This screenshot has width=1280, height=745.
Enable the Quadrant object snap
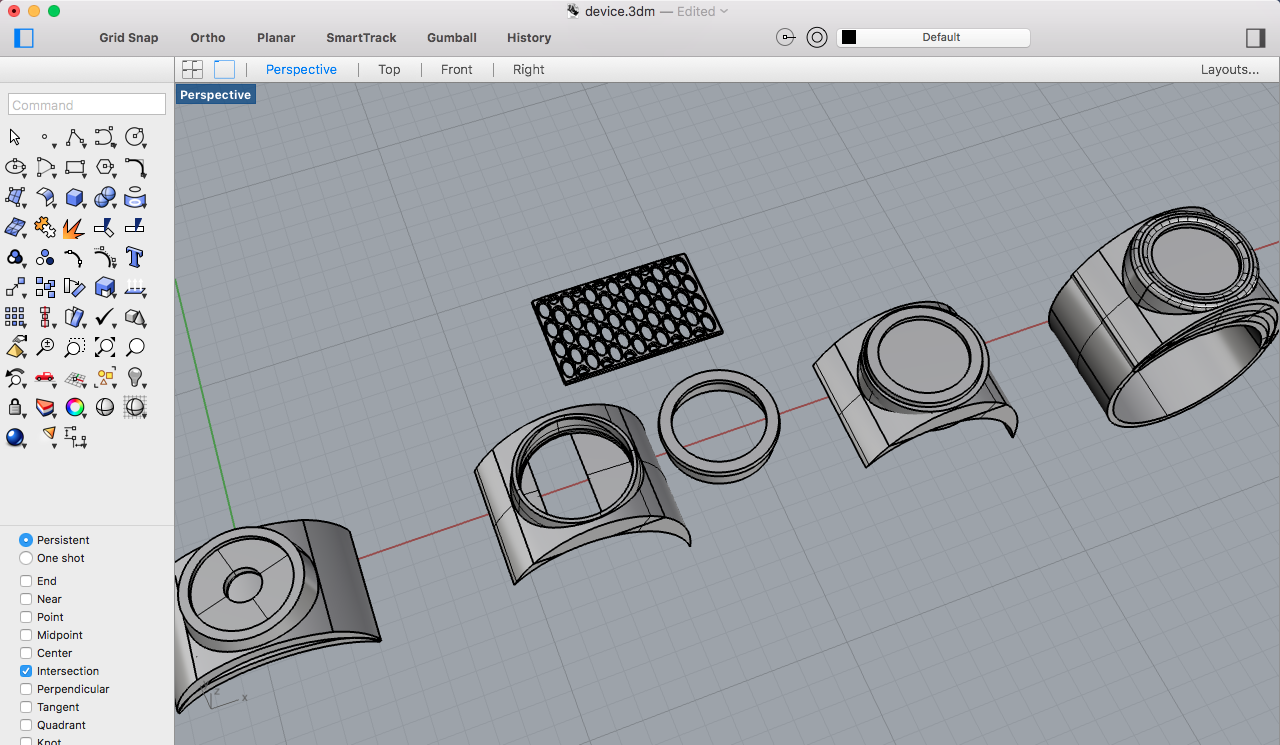pos(26,725)
